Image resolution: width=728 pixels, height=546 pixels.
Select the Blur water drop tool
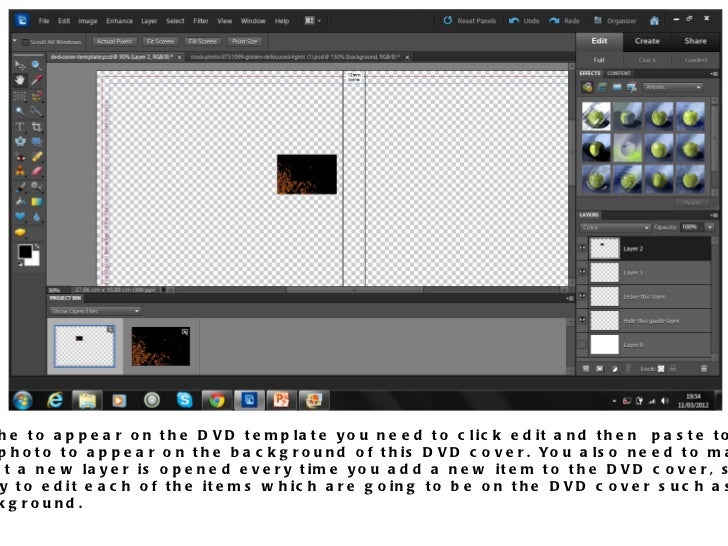36,217
